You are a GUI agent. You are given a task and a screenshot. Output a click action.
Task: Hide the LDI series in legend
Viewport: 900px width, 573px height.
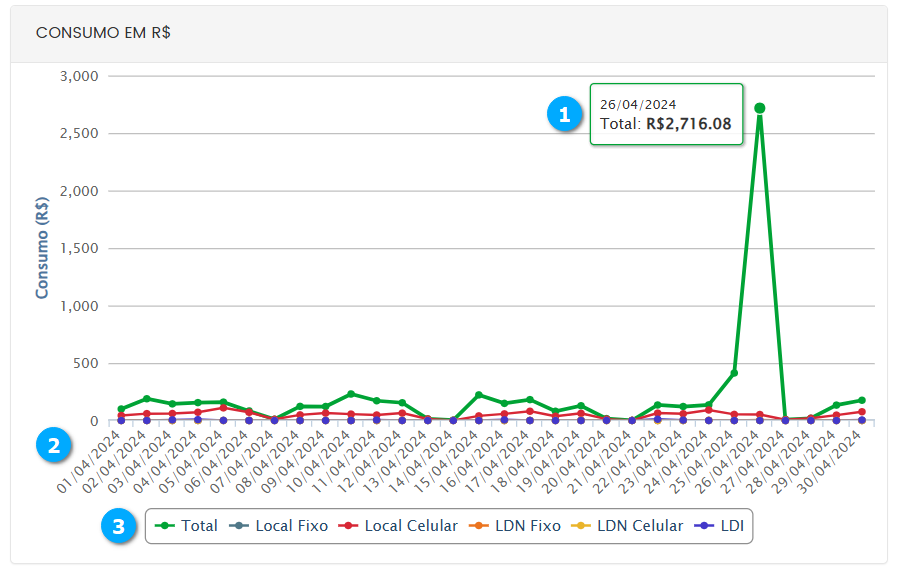(x=720, y=526)
